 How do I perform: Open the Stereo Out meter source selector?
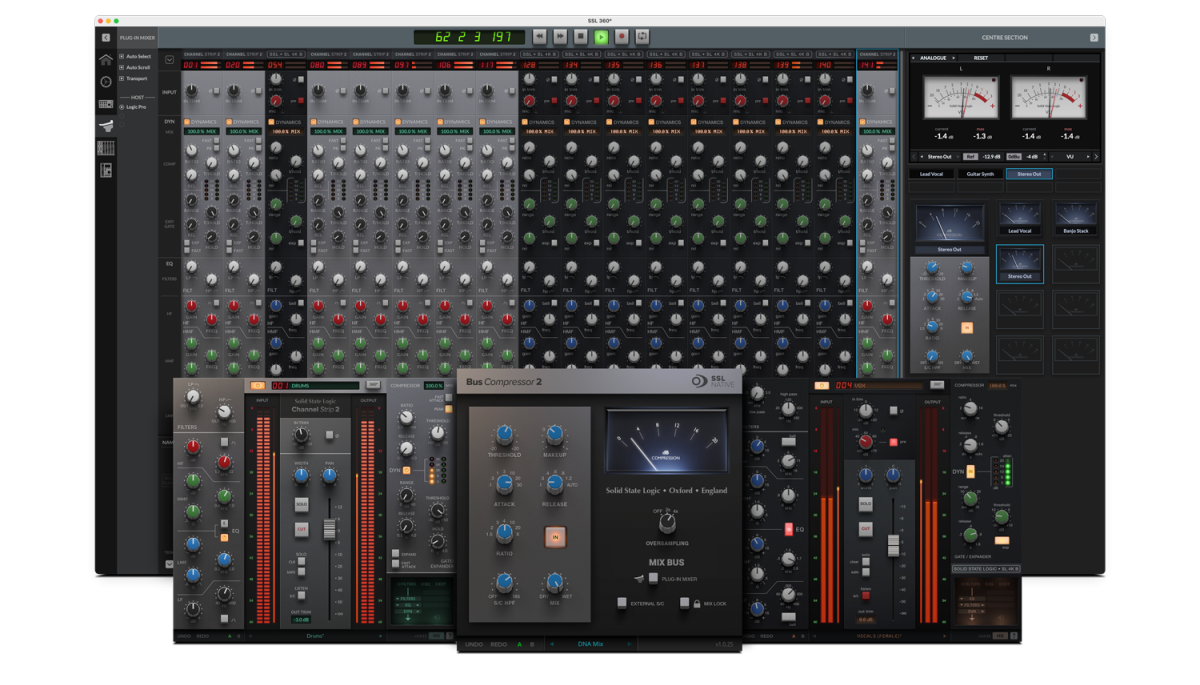pos(940,156)
